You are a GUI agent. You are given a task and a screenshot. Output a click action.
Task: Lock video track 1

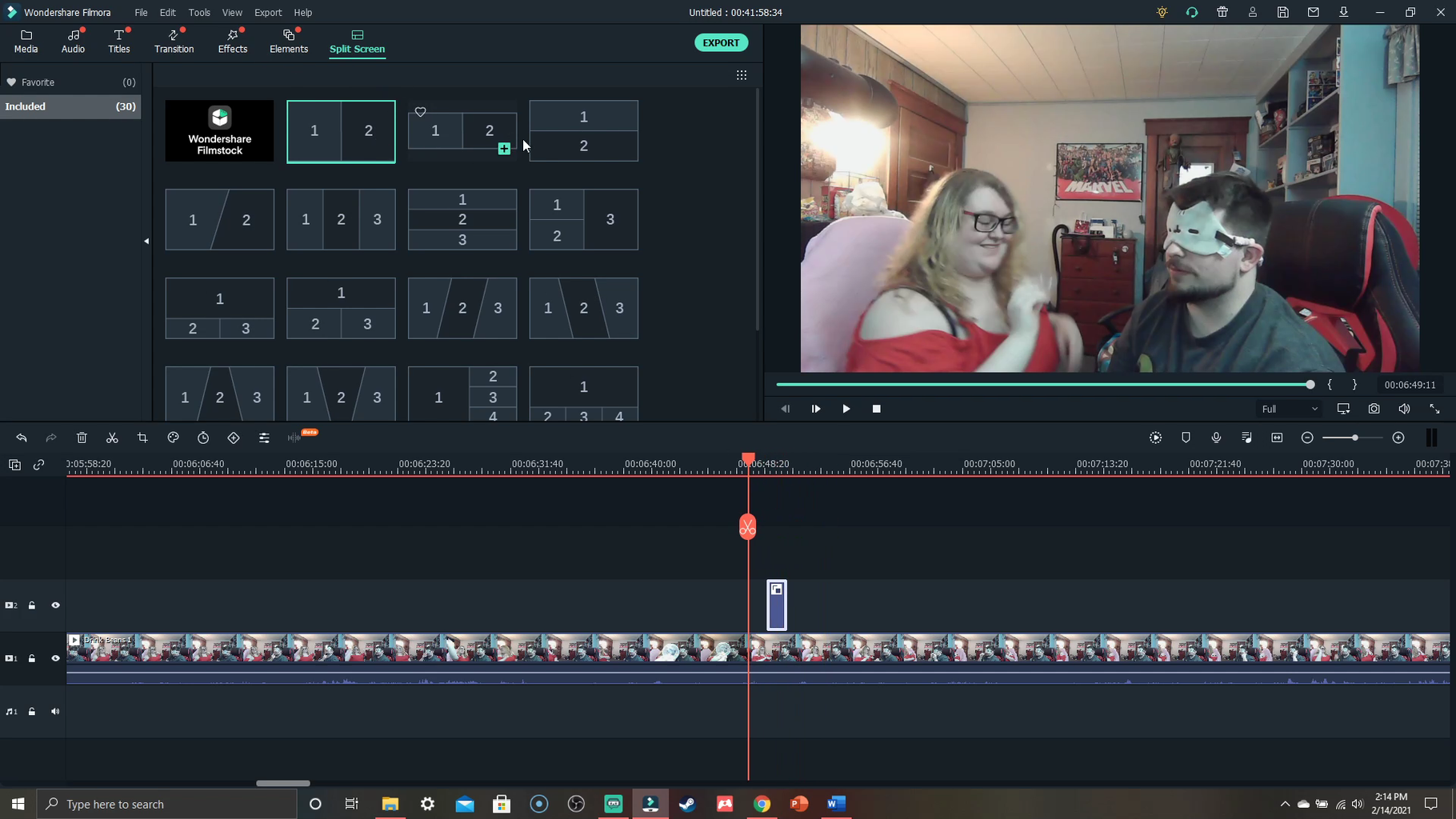[x=32, y=658]
